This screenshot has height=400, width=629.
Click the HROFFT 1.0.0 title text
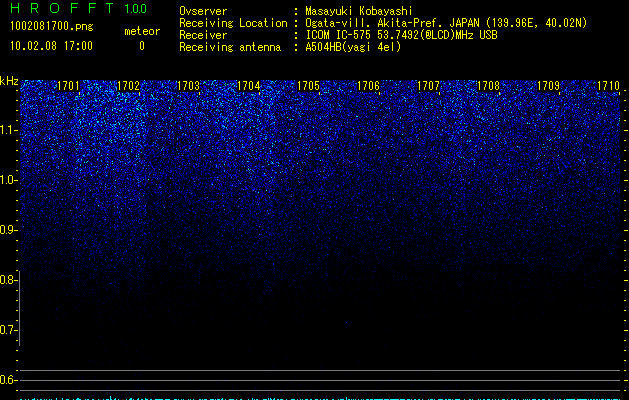[79, 8]
